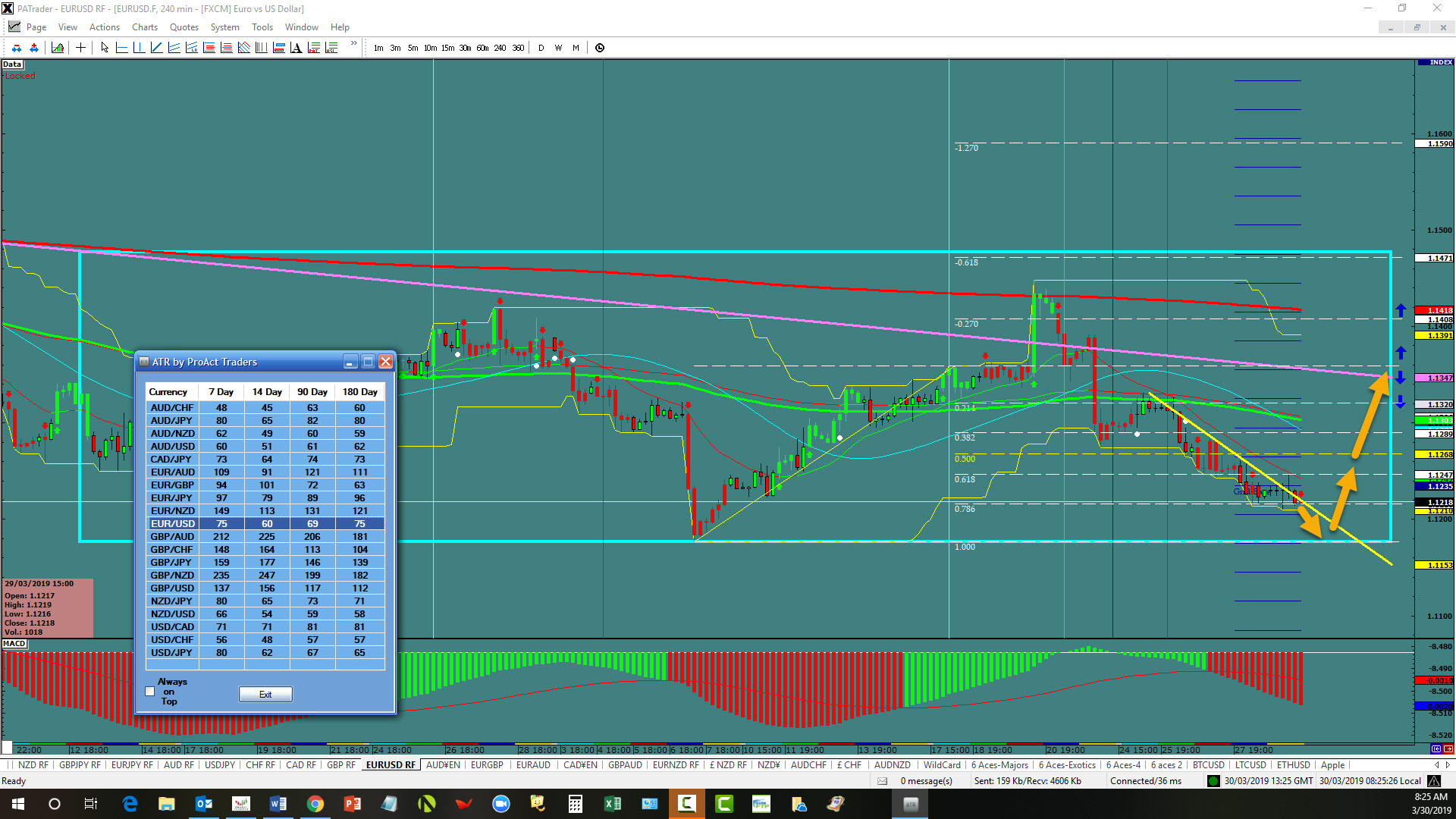
Task: Click the second red-blue arrows toolbar icon
Action: 34,48
